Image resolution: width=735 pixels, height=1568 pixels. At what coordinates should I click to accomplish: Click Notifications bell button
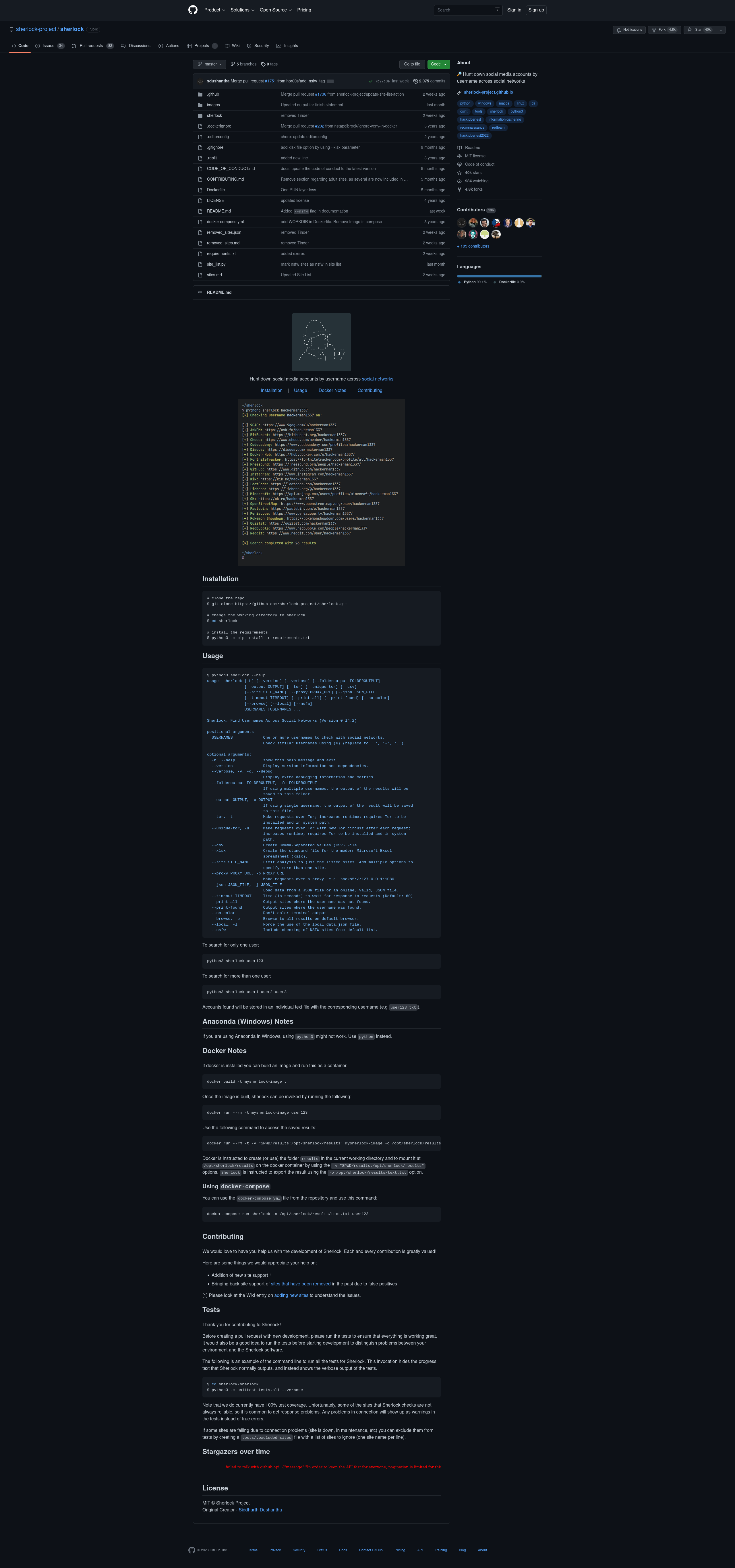(629, 29)
